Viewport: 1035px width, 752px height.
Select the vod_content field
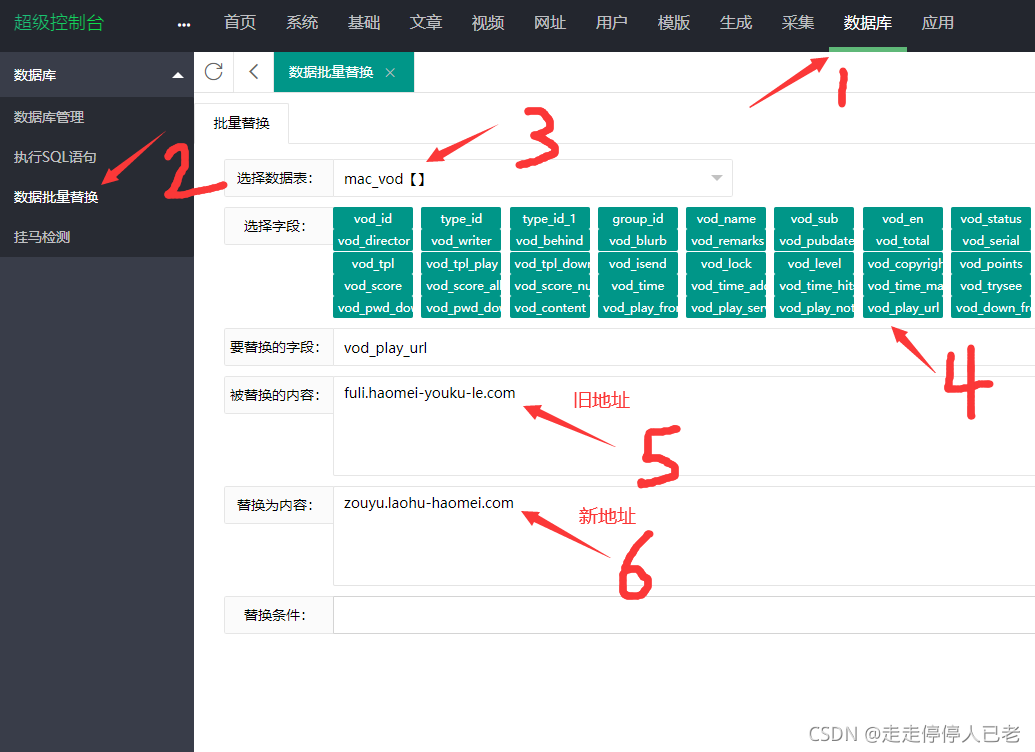549,307
